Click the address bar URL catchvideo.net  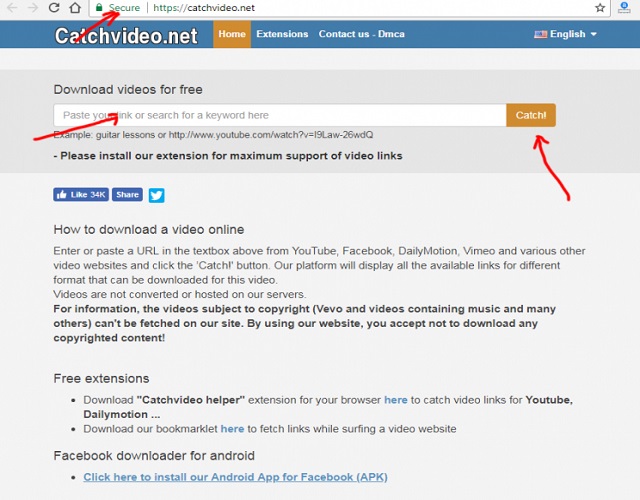[205, 8]
